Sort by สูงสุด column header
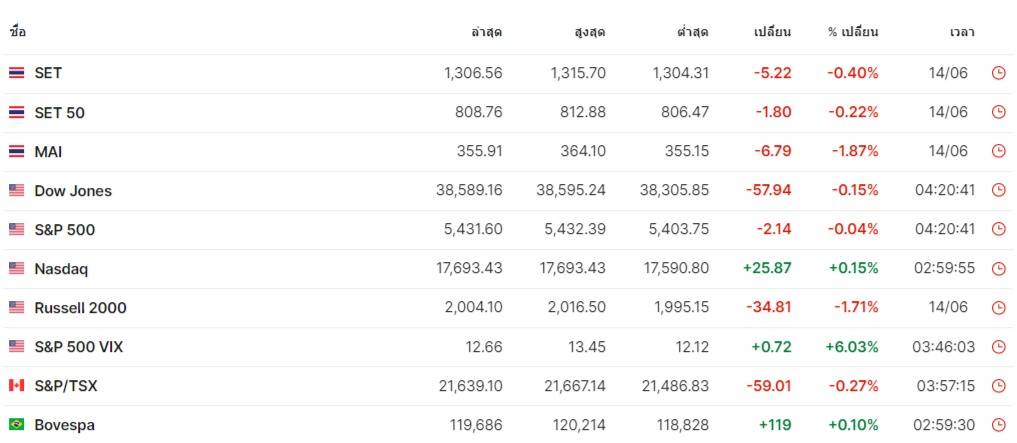 tap(590, 32)
